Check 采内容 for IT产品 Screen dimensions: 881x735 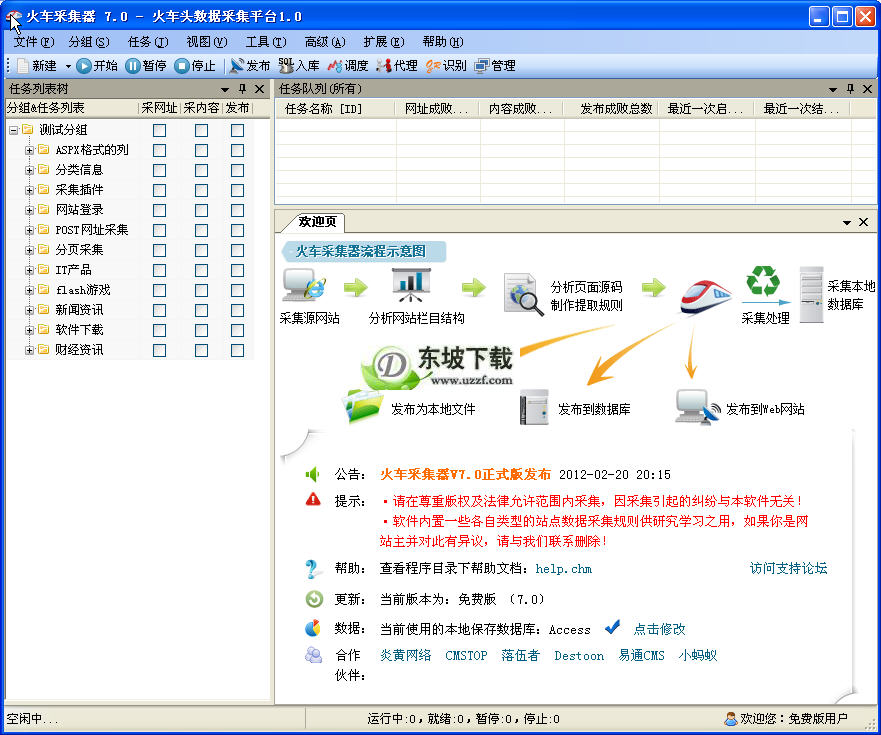201,270
